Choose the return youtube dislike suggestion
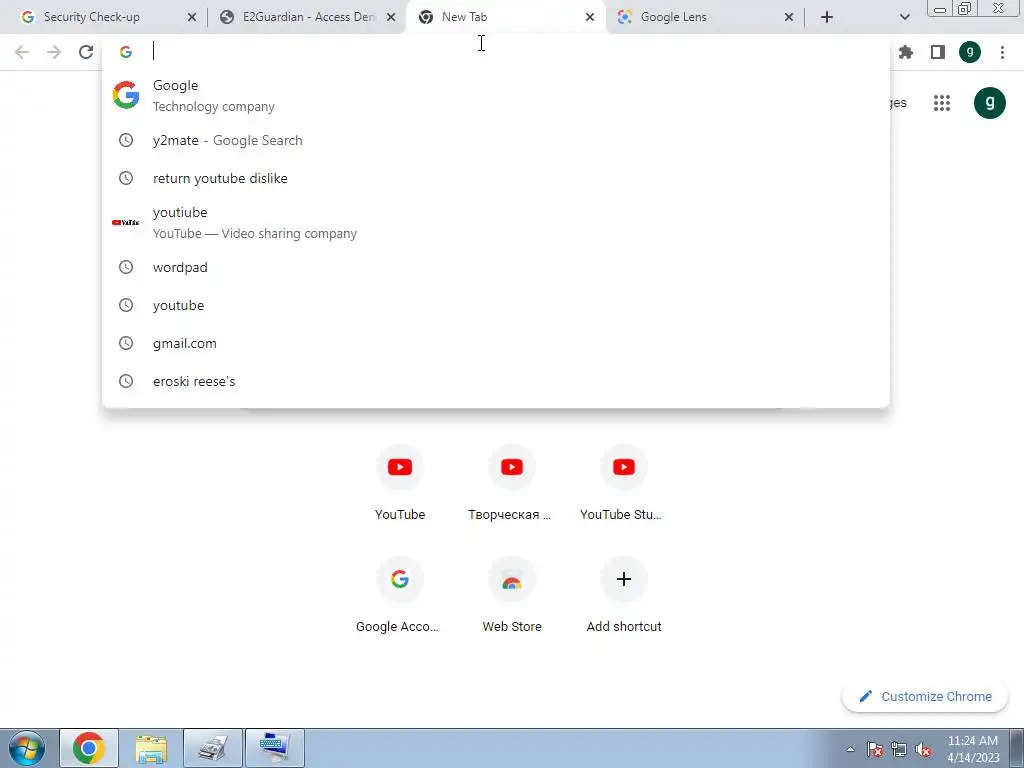 coord(496,178)
